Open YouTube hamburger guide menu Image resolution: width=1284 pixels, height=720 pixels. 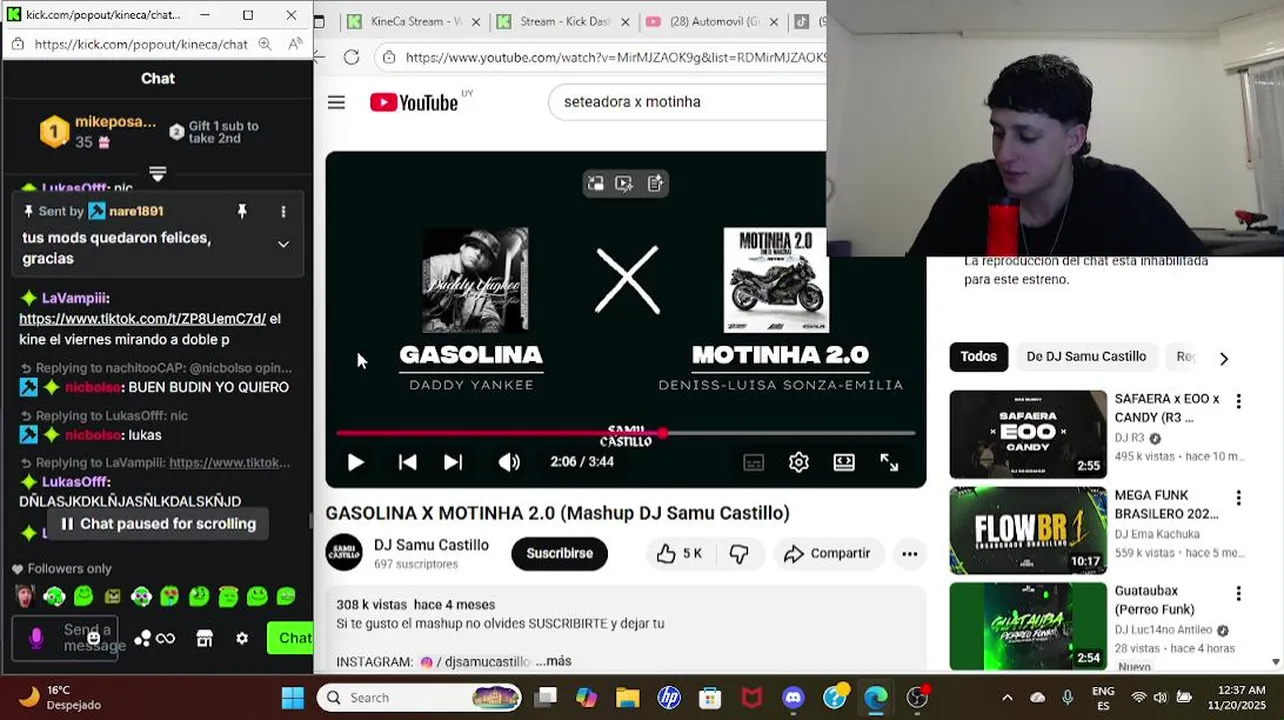(x=336, y=102)
